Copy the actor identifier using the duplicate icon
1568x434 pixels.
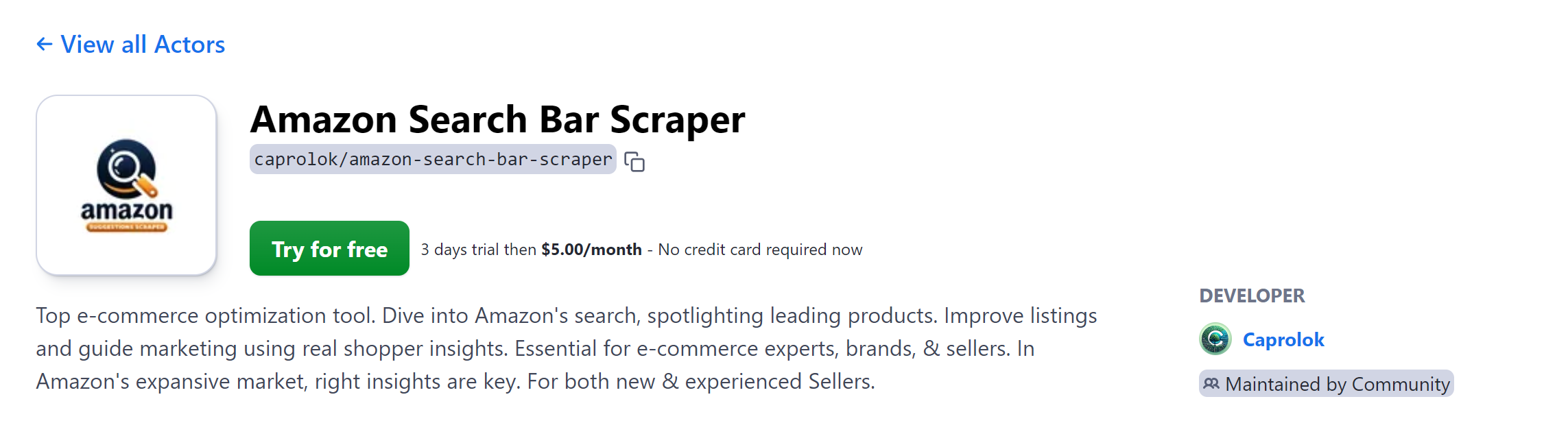click(x=634, y=161)
